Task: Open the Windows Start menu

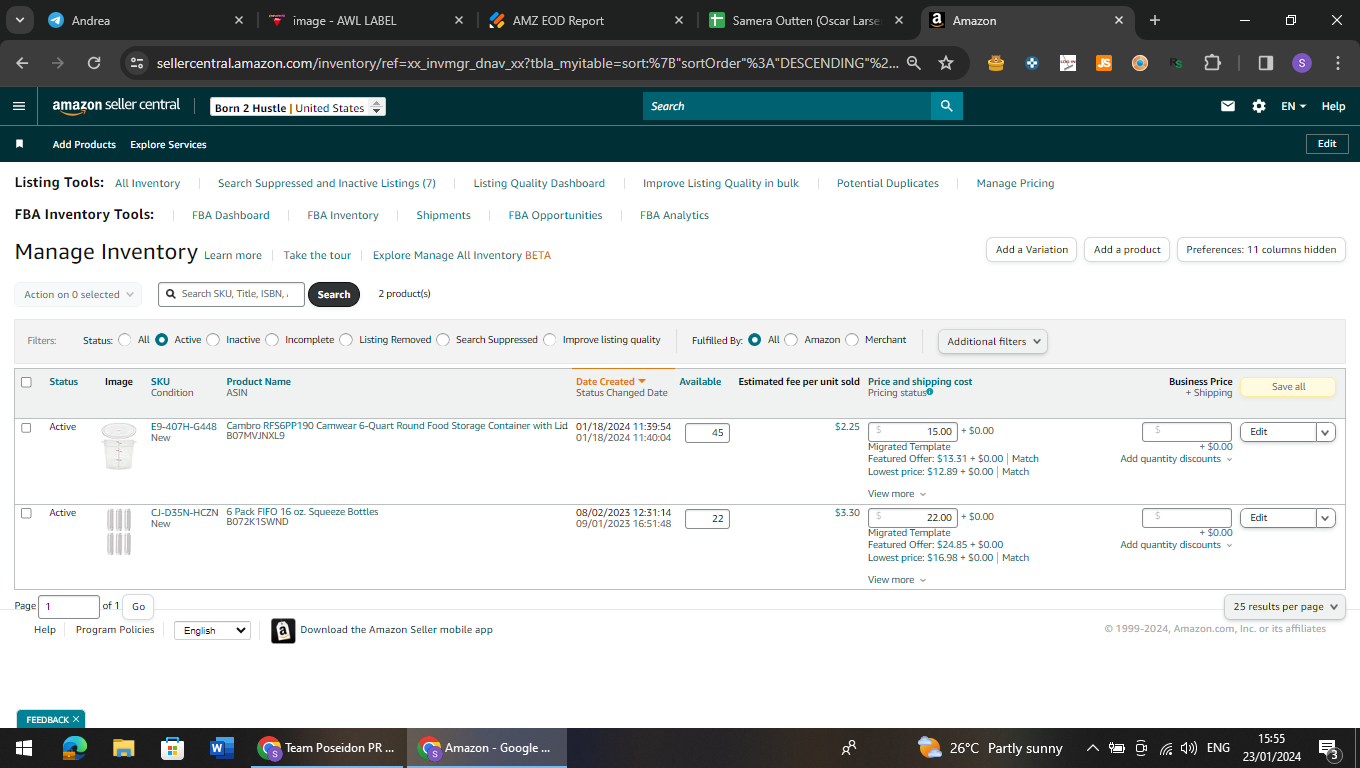Action: 24,748
